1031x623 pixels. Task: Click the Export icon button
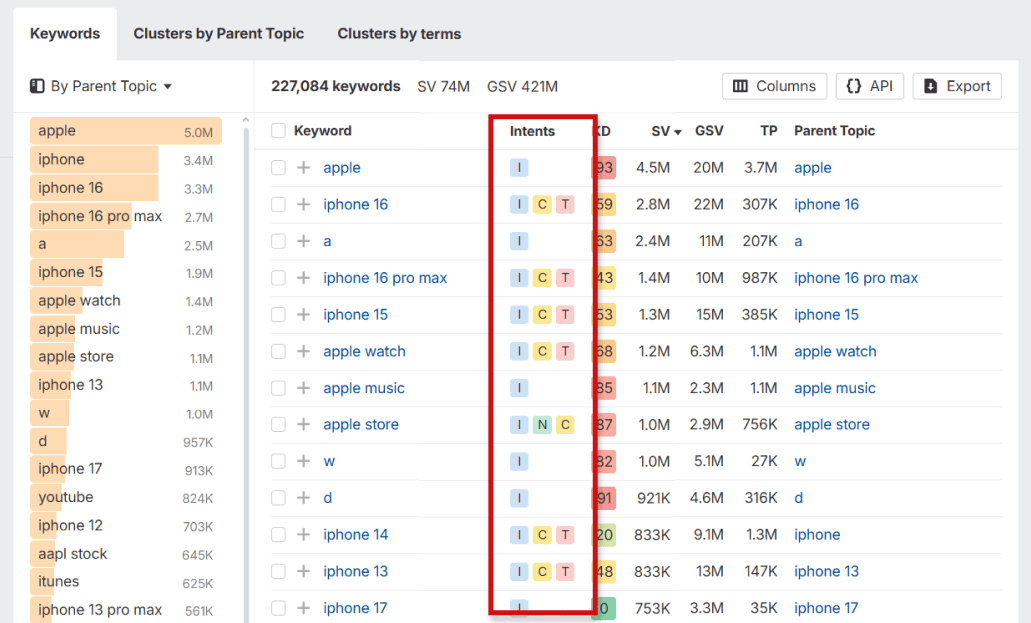(929, 86)
